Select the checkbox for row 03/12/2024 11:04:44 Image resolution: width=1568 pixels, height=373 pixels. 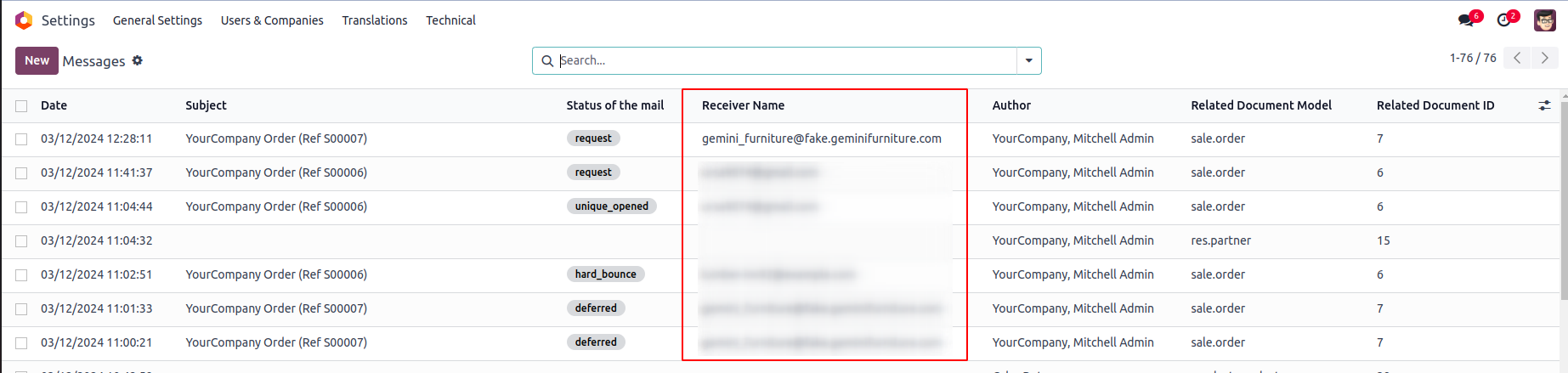tap(21, 207)
